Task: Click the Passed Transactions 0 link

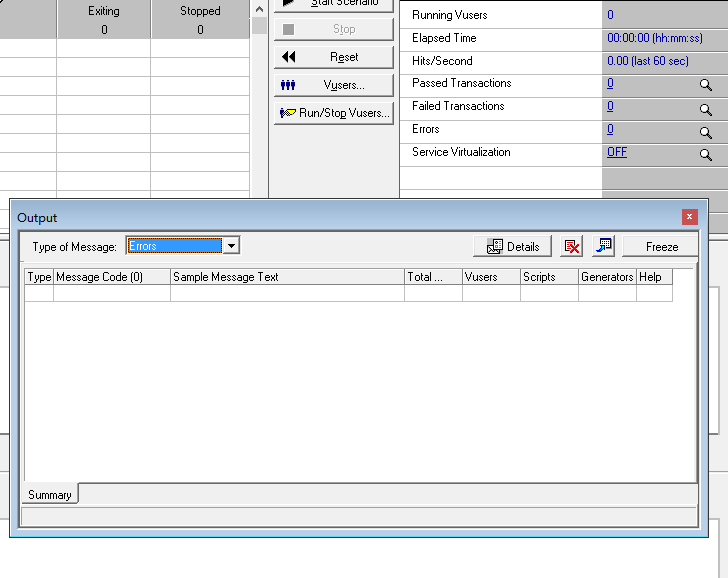Action: tap(610, 83)
